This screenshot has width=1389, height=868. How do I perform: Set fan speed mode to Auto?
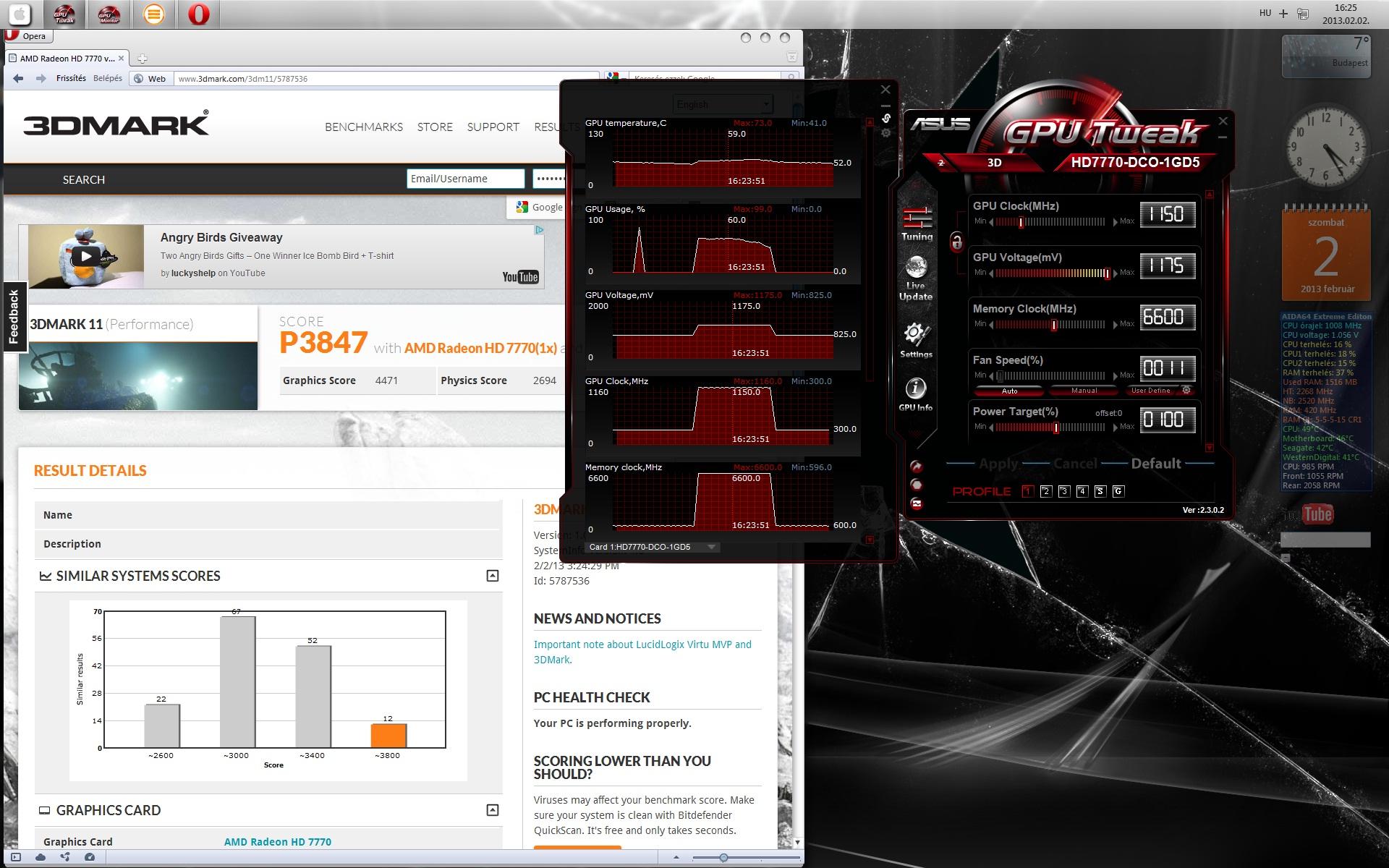click(x=1009, y=391)
